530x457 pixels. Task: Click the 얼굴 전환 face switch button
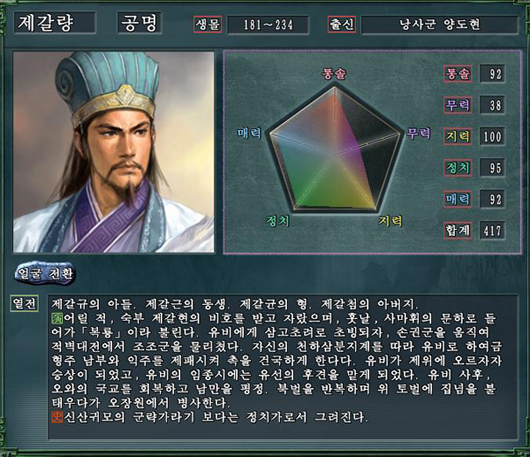click(45, 273)
